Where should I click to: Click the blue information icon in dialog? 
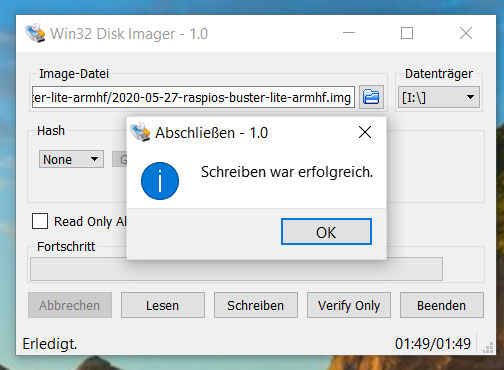pyautogui.click(x=160, y=181)
